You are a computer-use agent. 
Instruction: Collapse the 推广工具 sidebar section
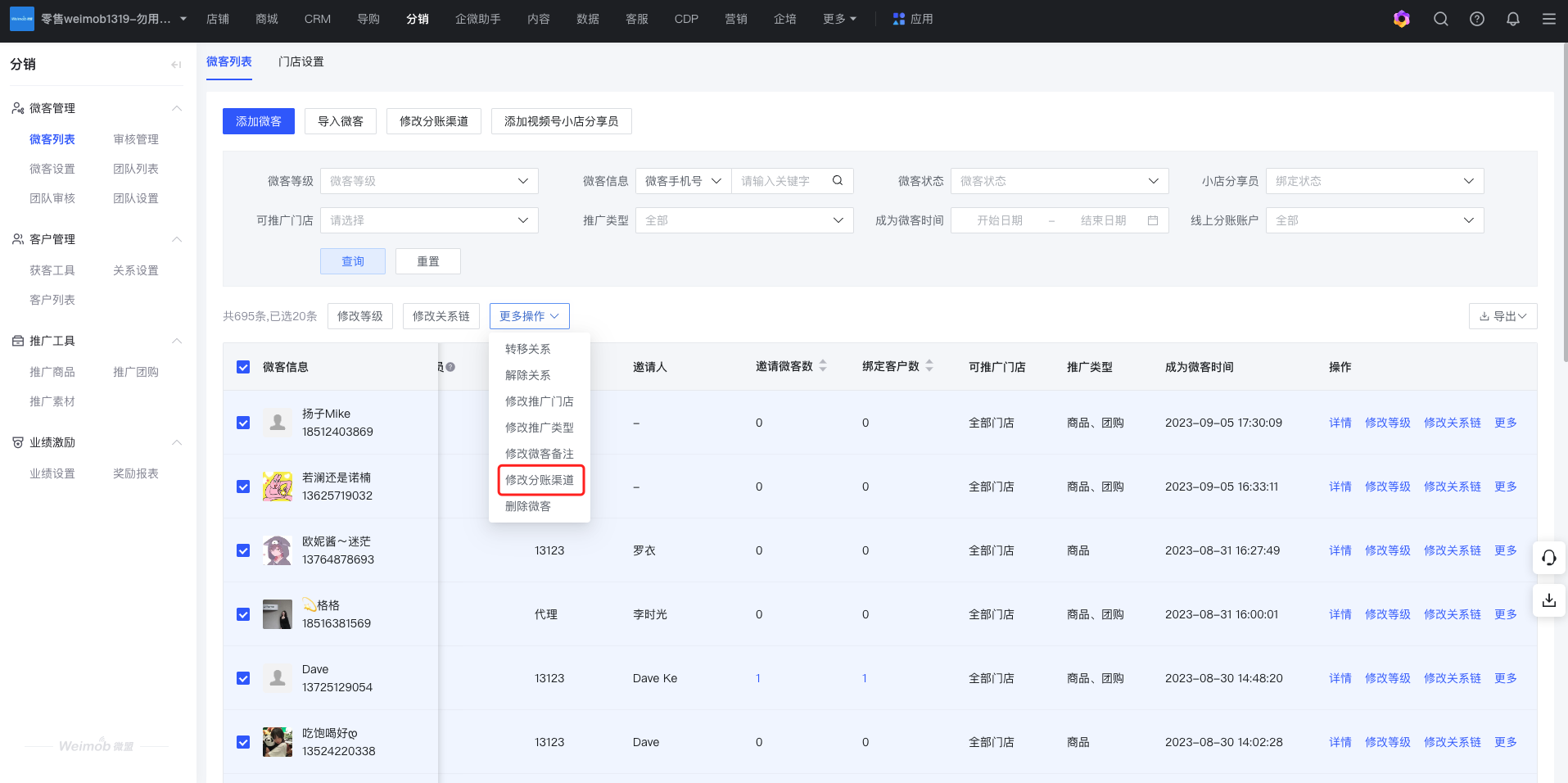176,341
